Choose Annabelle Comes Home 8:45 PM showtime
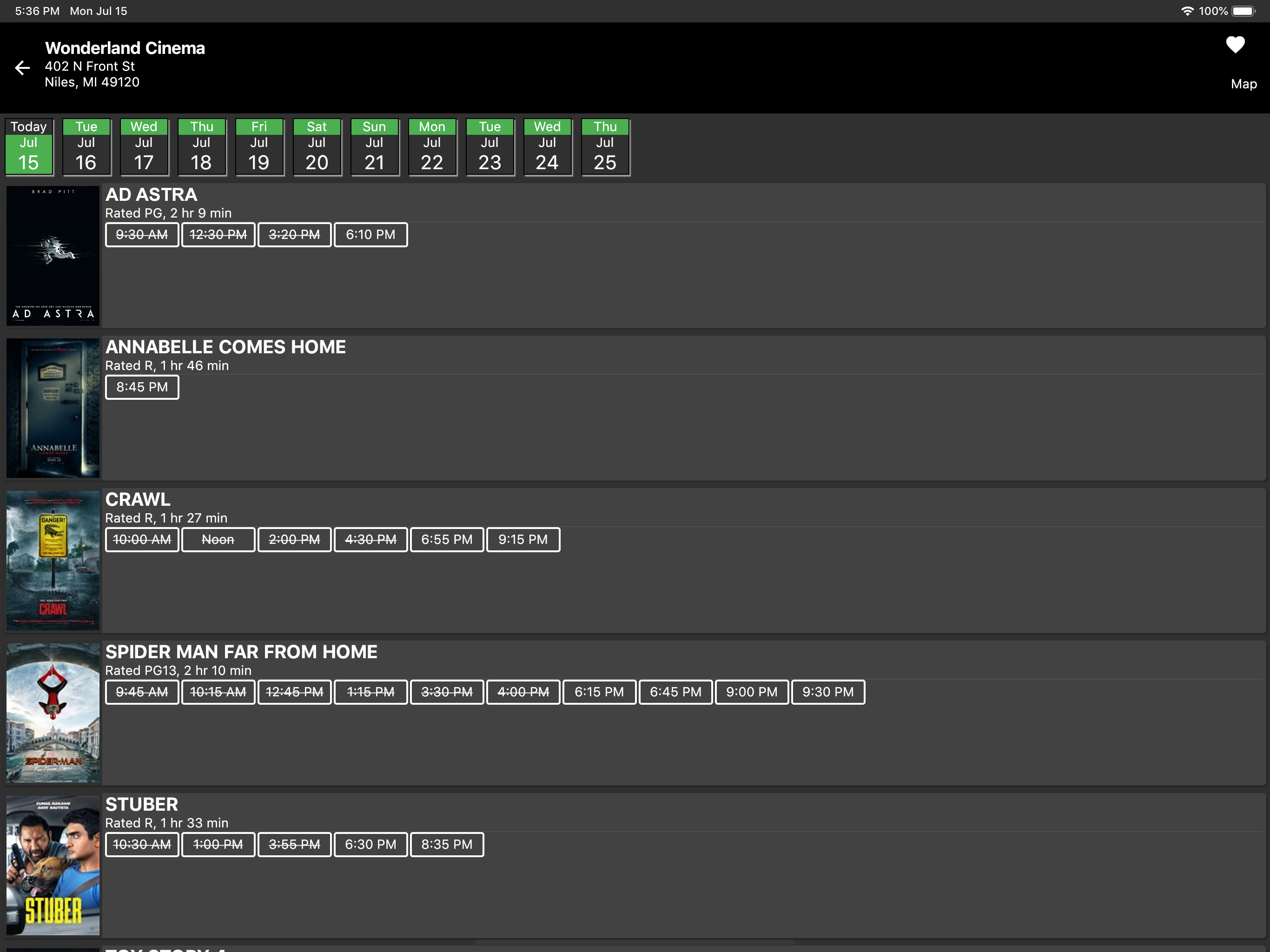Image resolution: width=1270 pixels, height=952 pixels. [142, 387]
